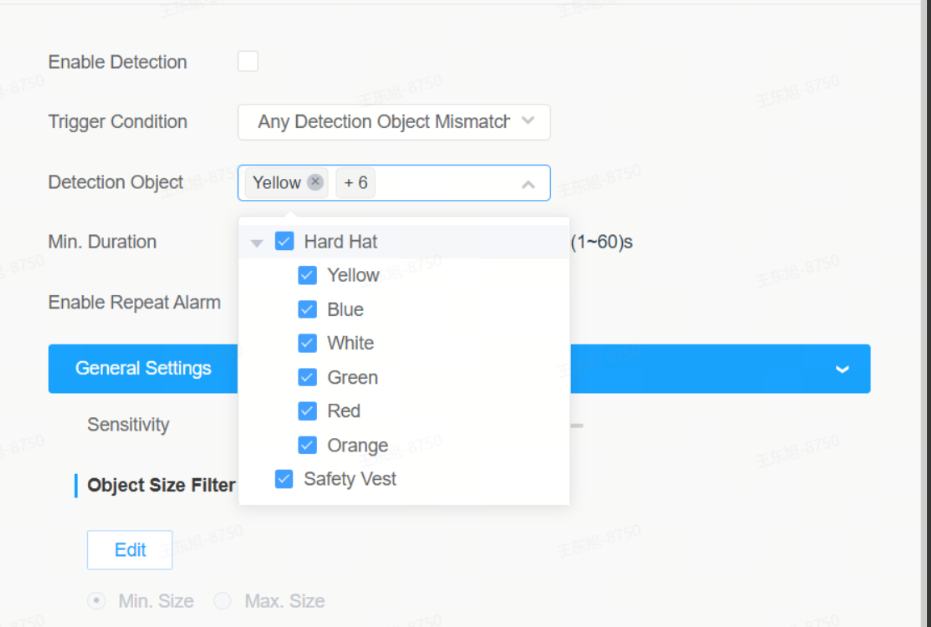Screen dimensions: 931x627
Task: Collapse the General Settings section chevron
Action: [842, 369]
